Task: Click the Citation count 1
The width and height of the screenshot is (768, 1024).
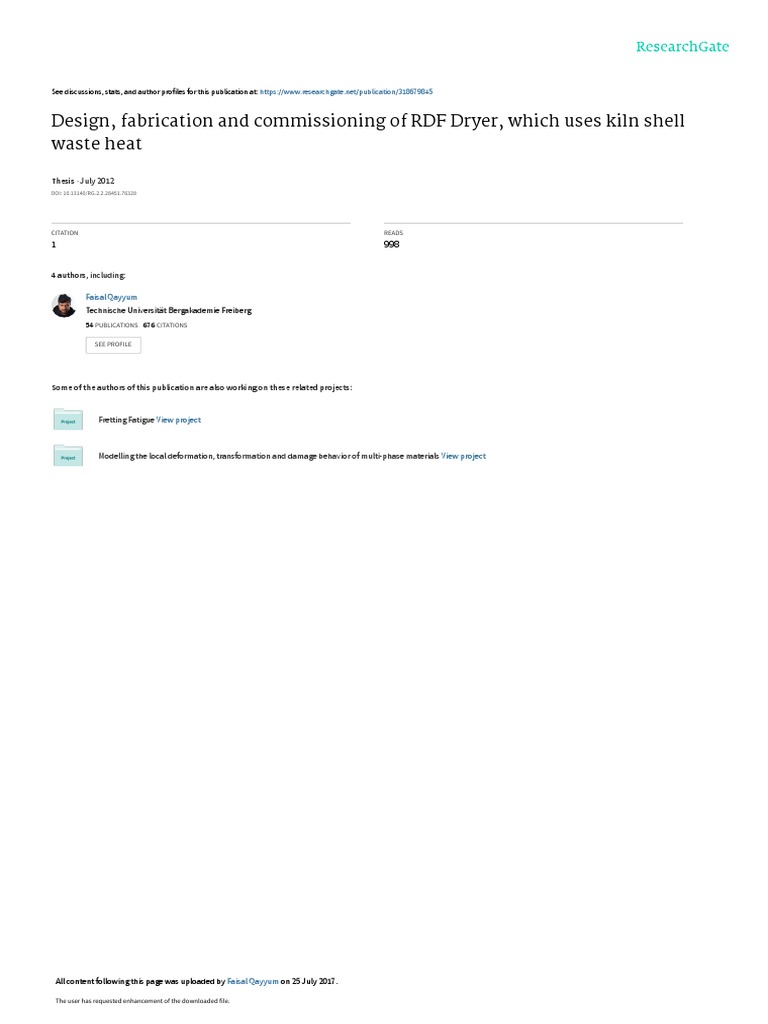Action: click(x=54, y=244)
